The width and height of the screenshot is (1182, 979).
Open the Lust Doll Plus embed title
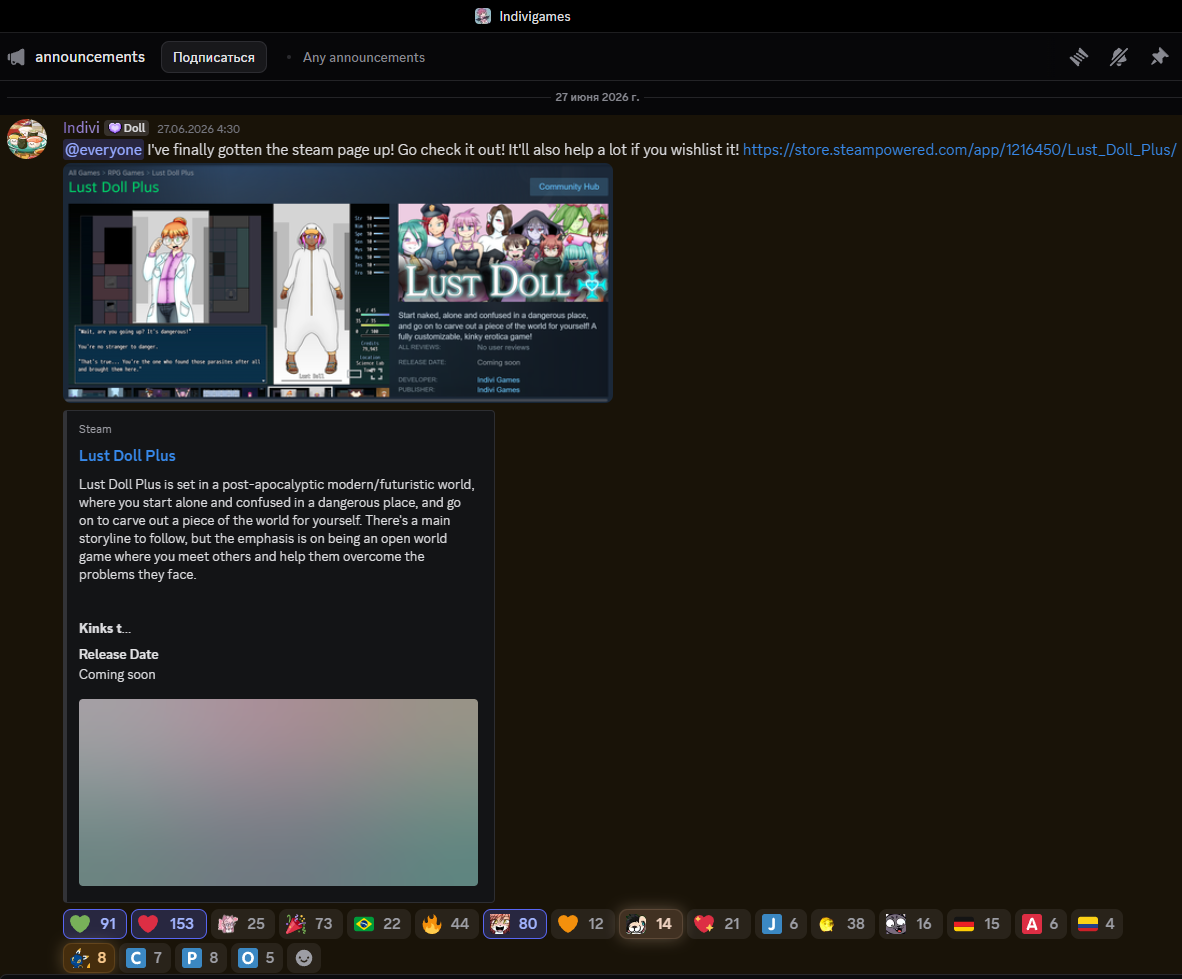pos(127,455)
